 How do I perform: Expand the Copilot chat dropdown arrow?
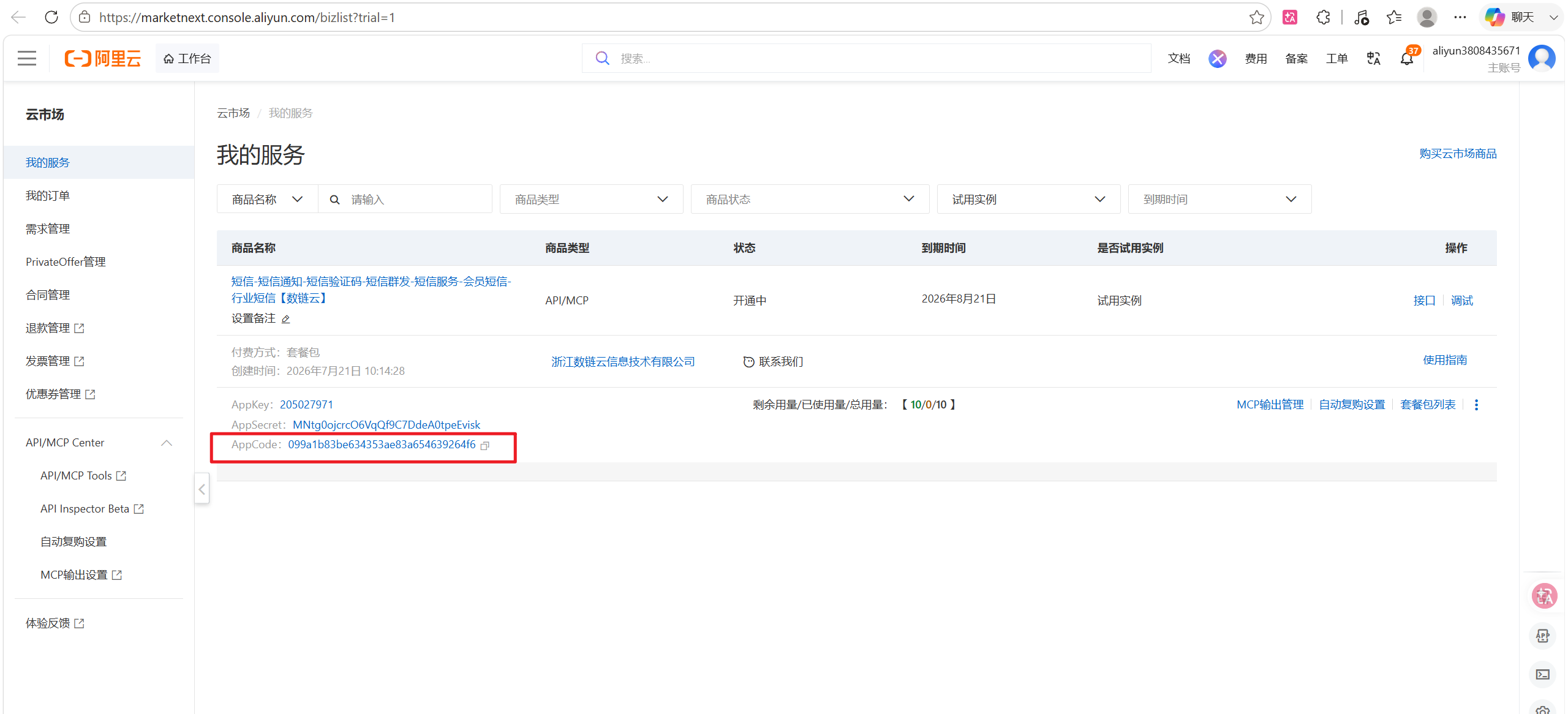1553,17
